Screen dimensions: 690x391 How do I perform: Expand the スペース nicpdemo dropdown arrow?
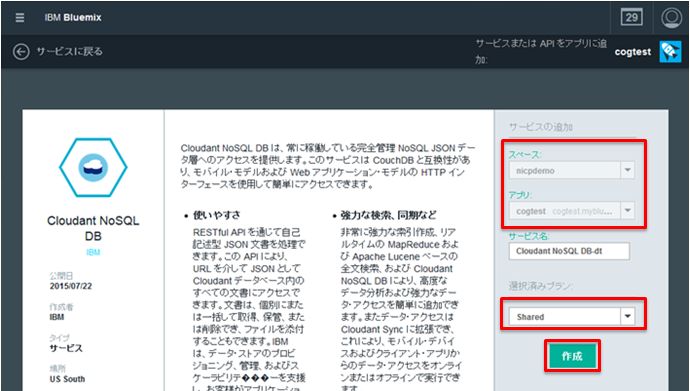click(x=628, y=171)
